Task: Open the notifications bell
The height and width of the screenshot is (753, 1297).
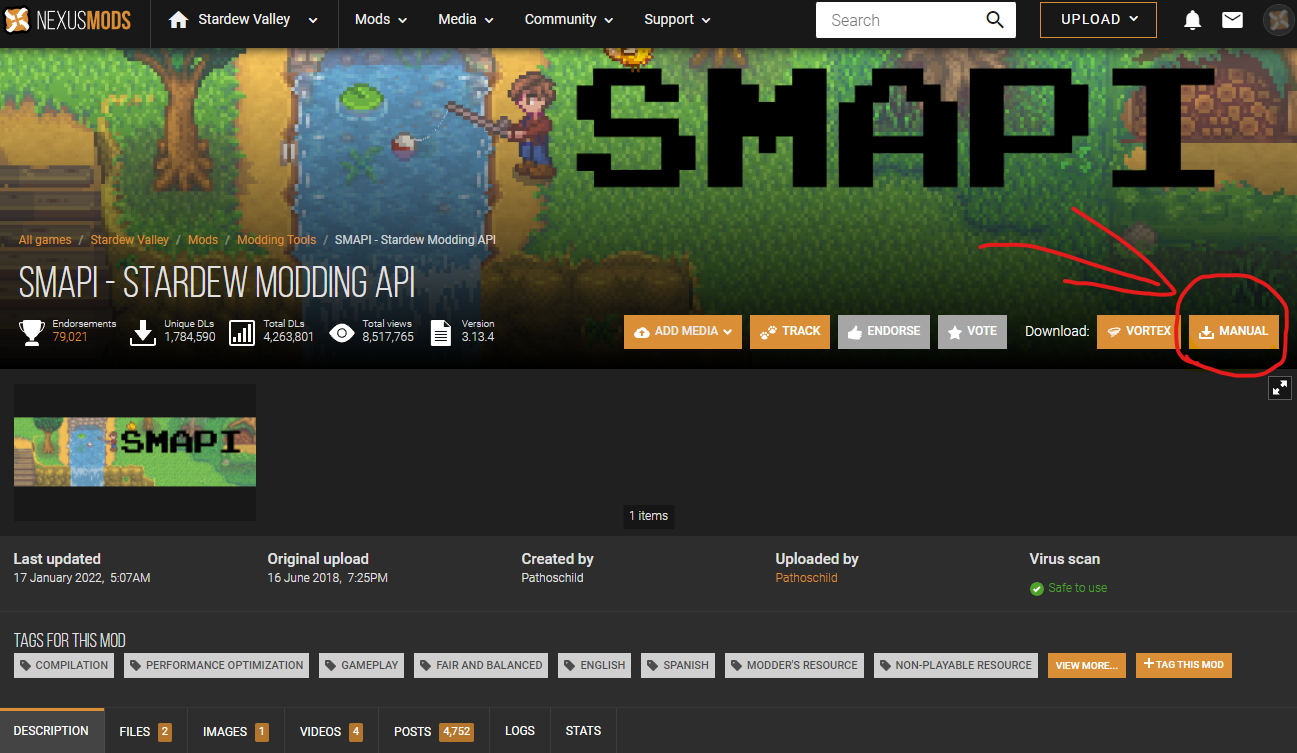Action: (x=1192, y=20)
